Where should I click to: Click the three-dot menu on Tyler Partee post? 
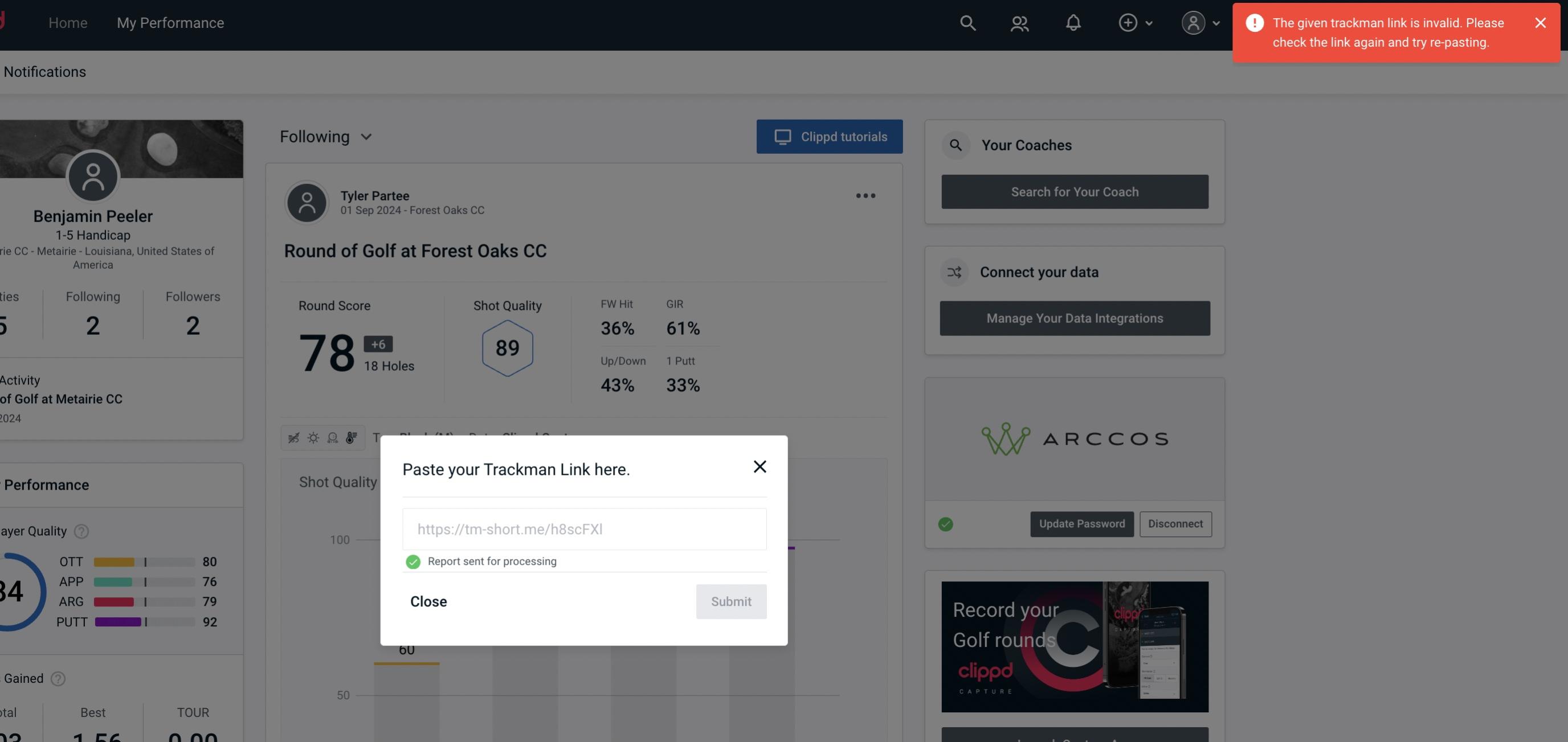tap(866, 196)
